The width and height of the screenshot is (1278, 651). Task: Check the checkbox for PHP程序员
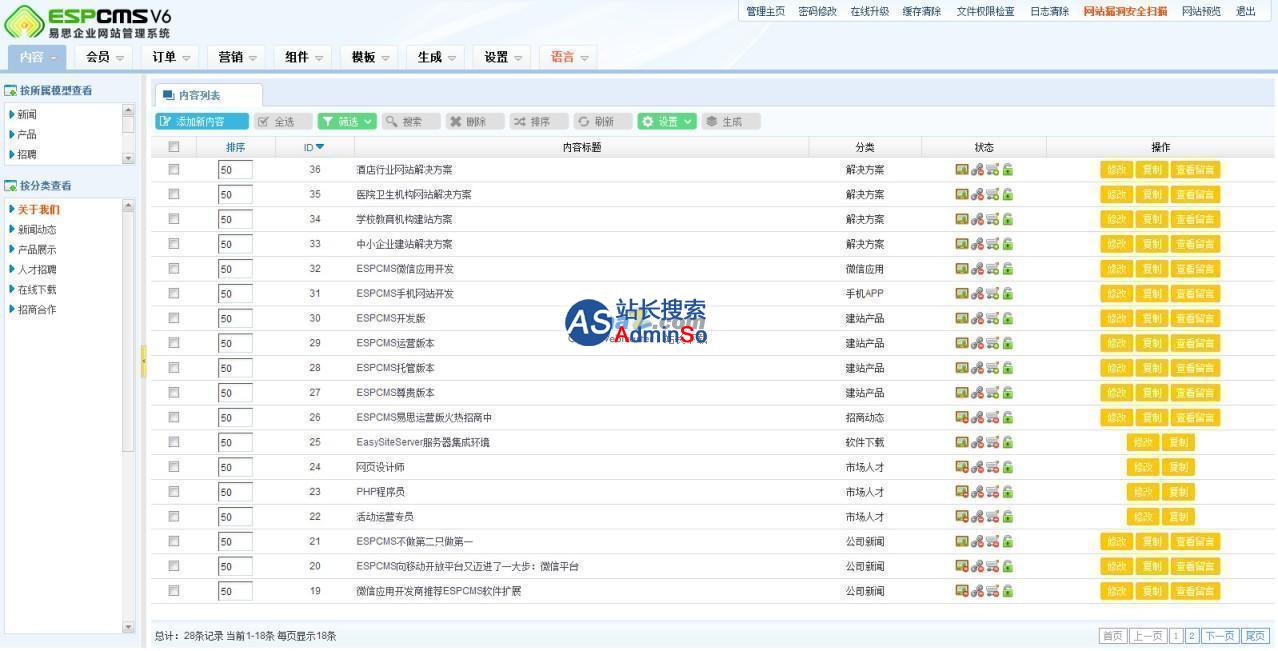coord(174,492)
